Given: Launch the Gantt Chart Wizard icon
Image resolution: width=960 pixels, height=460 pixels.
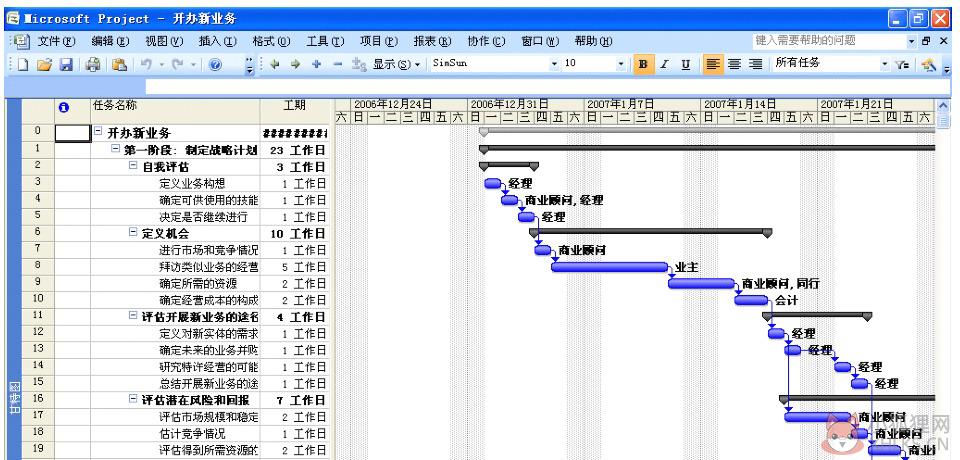Looking at the screenshot, I should [x=929, y=64].
